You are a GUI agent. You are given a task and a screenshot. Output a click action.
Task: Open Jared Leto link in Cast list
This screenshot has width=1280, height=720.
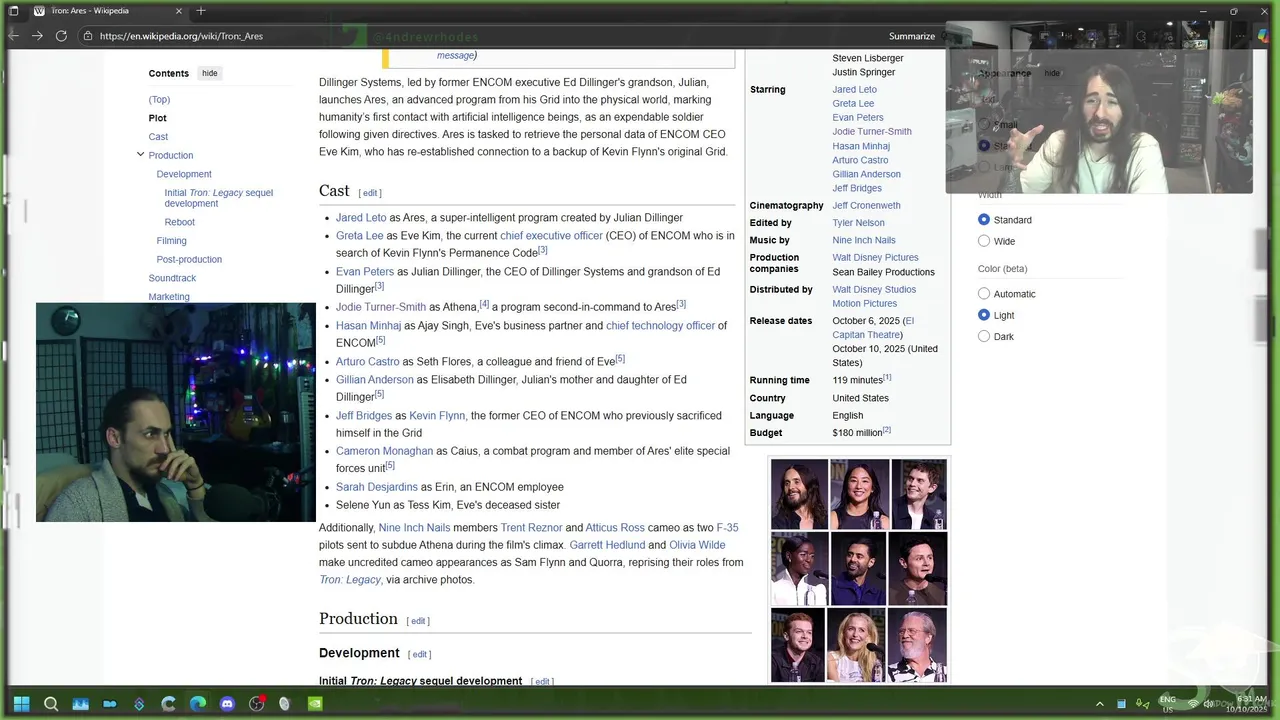[361, 218]
